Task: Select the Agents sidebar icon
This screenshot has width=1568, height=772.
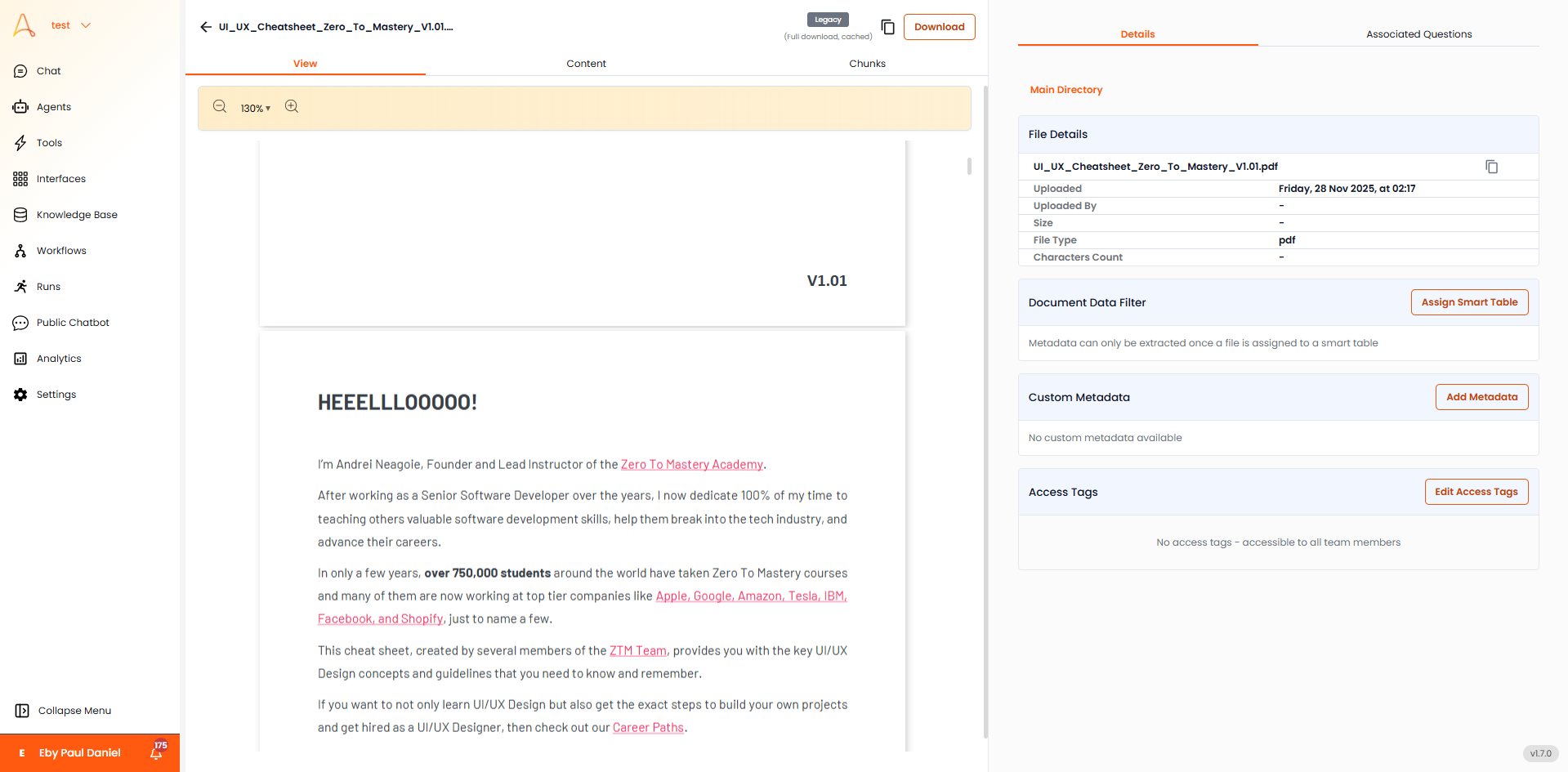Action: pos(53,107)
